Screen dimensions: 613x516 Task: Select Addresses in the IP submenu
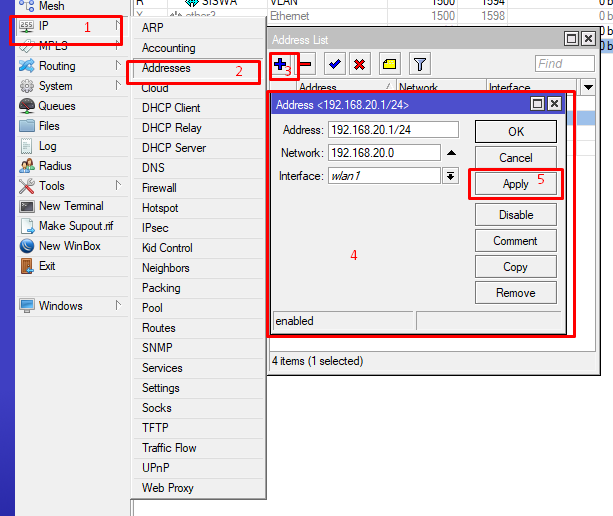pos(166,68)
